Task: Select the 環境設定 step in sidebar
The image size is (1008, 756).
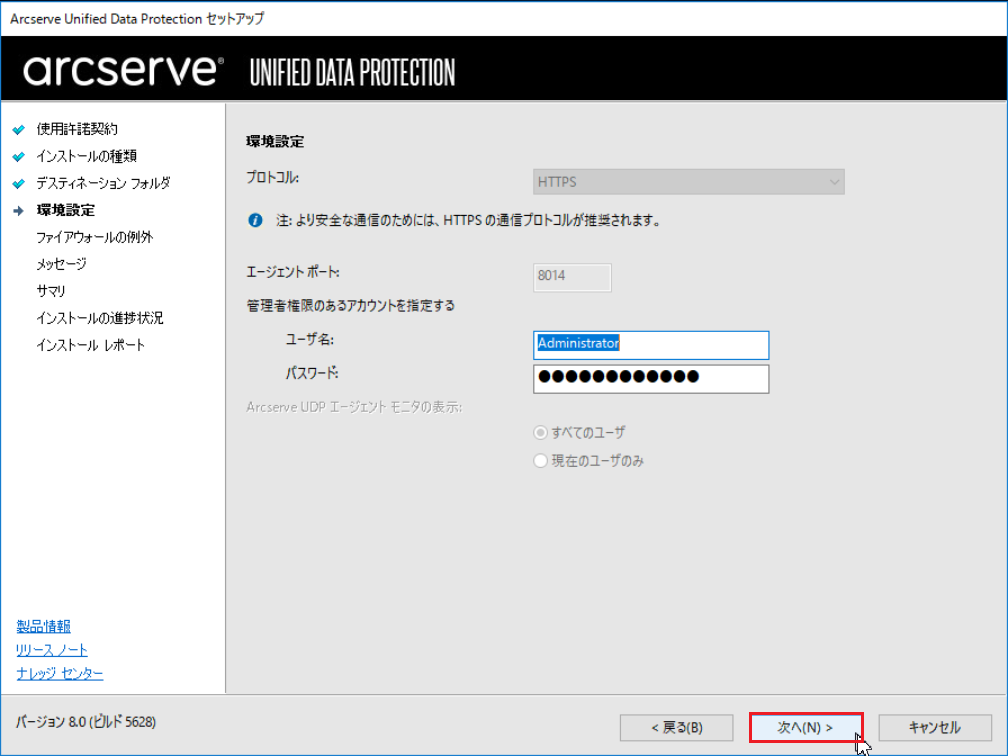Action: click(66, 210)
